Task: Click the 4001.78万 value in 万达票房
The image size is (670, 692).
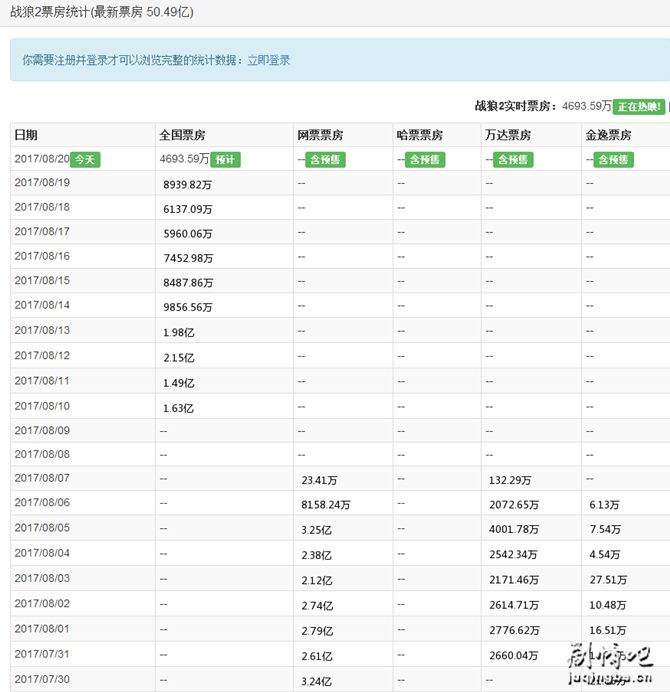Action: pyautogui.click(x=514, y=529)
